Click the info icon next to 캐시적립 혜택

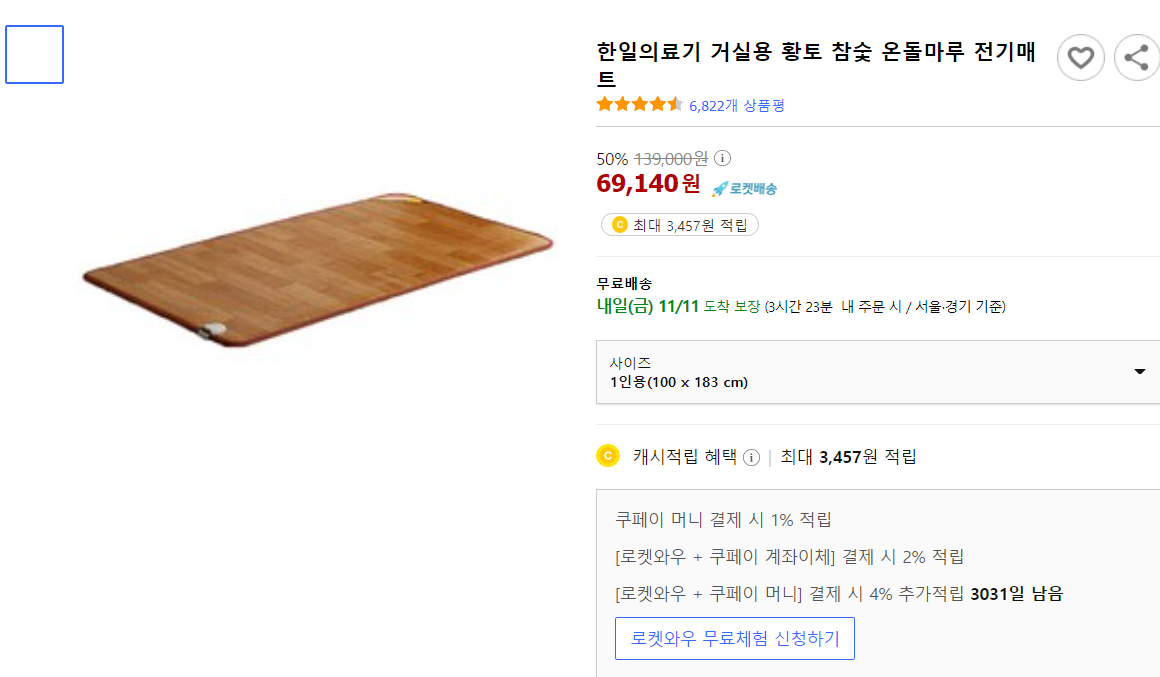[750, 457]
